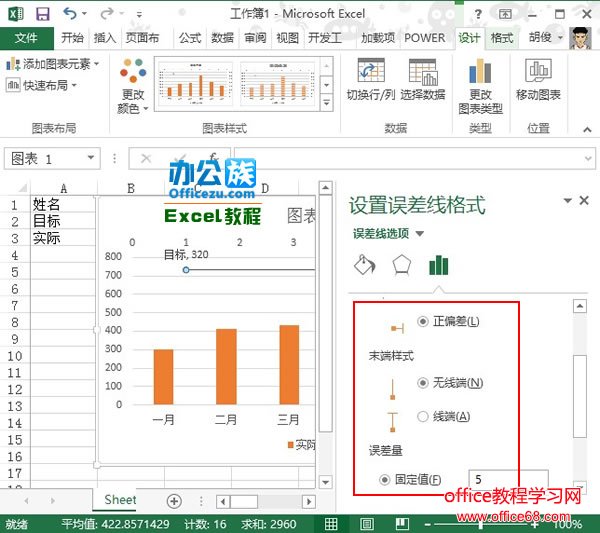The width and height of the screenshot is (600, 533).
Task: Click the Save icon in quick access toolbar
Action: point(42,14)
